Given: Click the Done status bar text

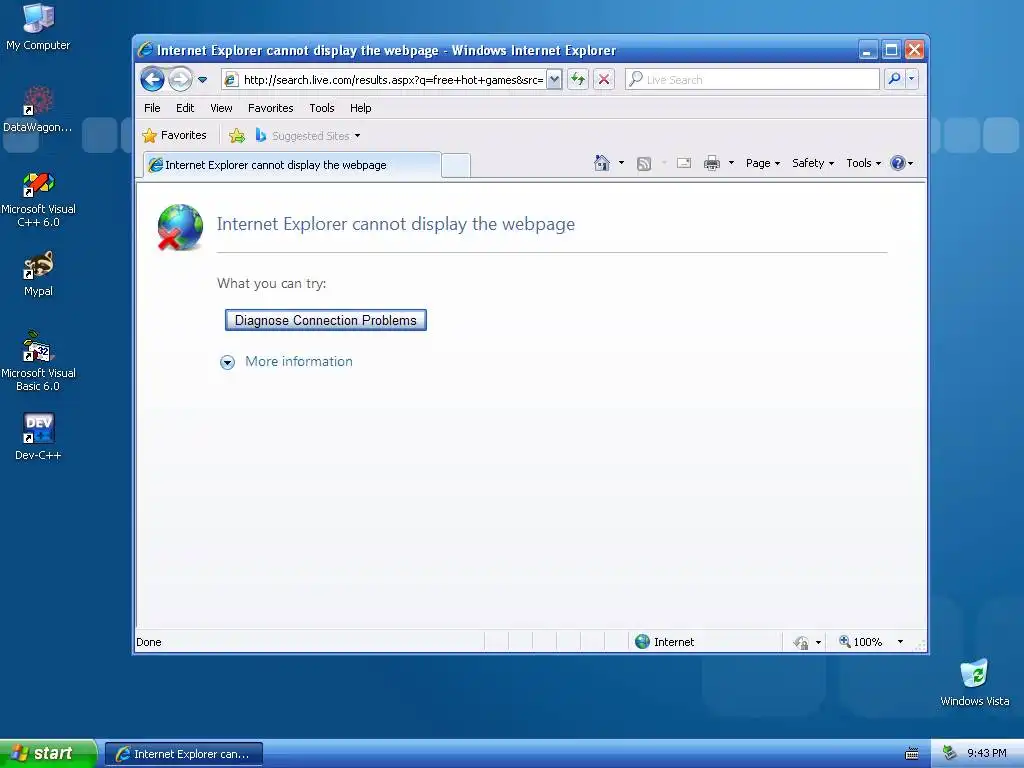Looking at the screenshot, I should tap(149, 642).
